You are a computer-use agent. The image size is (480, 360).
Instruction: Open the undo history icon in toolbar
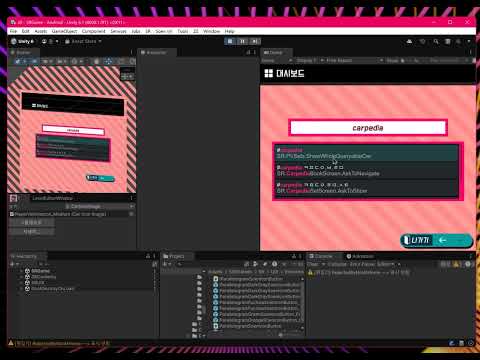coord(423,41)
